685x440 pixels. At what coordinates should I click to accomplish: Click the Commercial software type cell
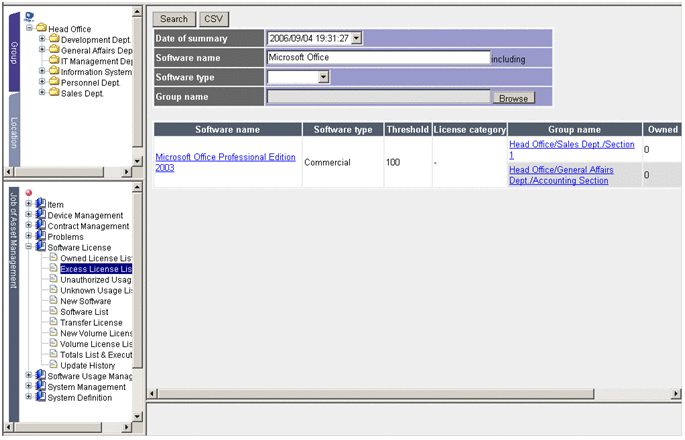tap(343, 162)
